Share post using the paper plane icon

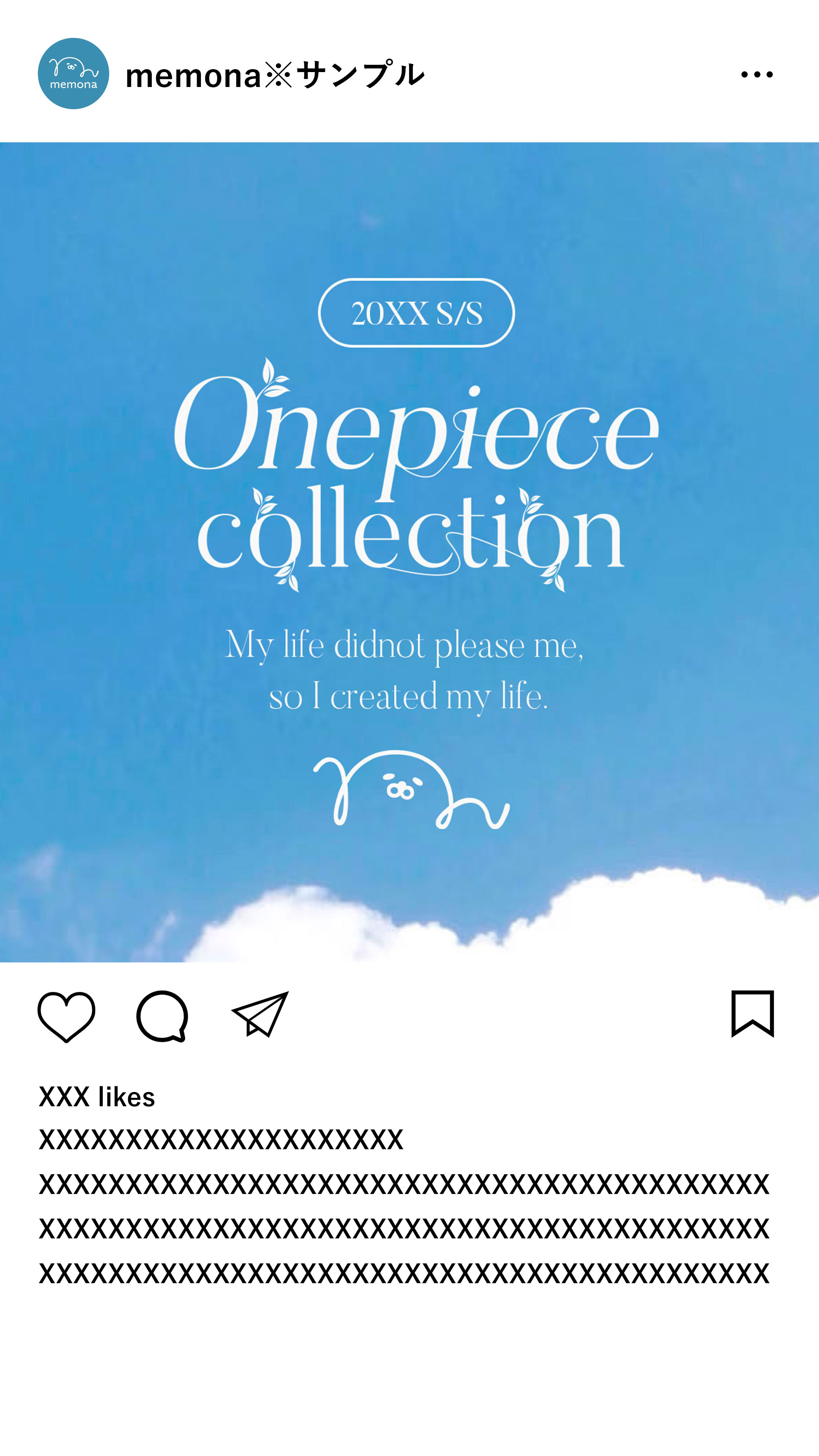(261, 1015)
